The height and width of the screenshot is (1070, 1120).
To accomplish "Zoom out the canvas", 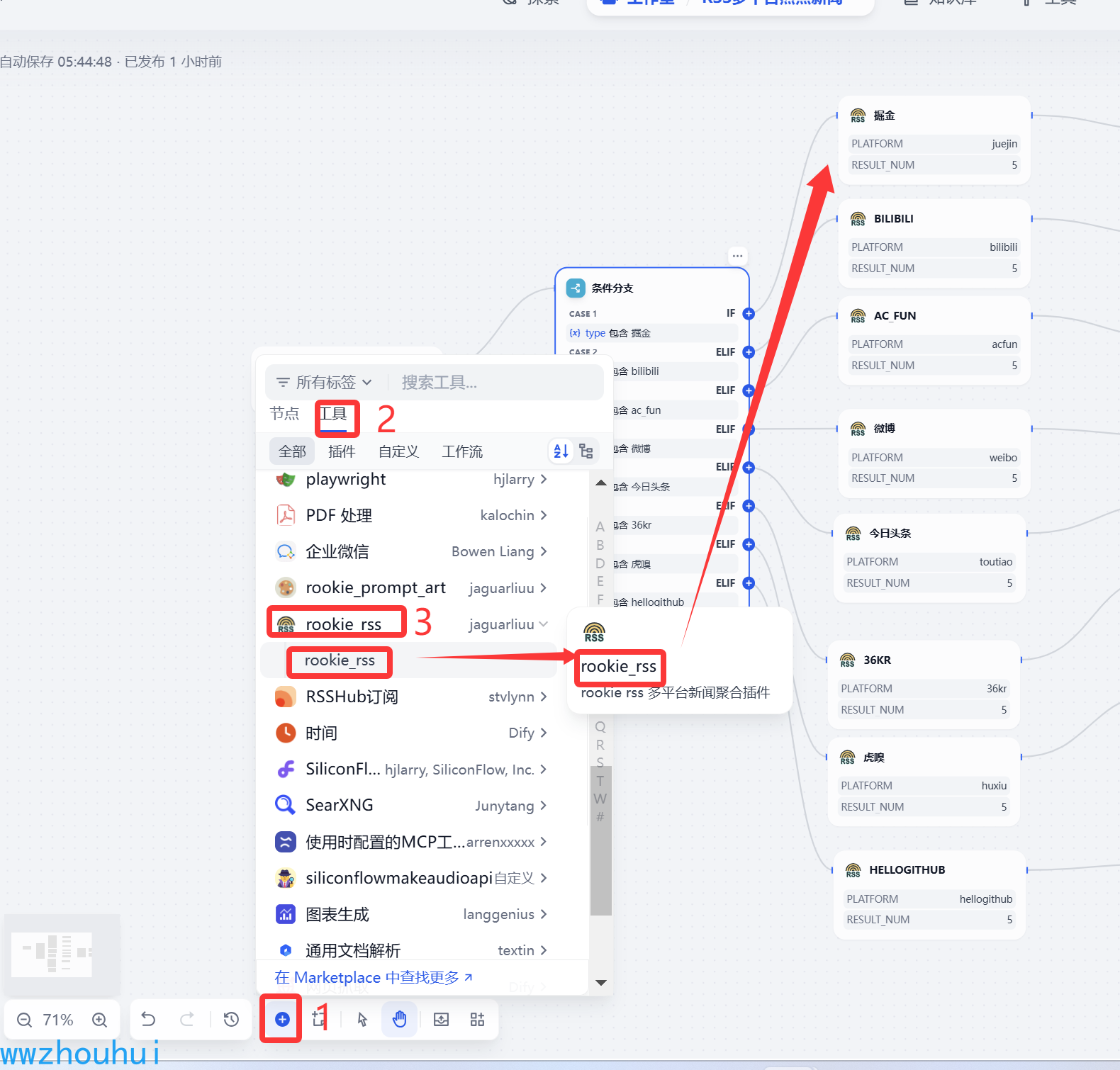I will point(24,1020).
